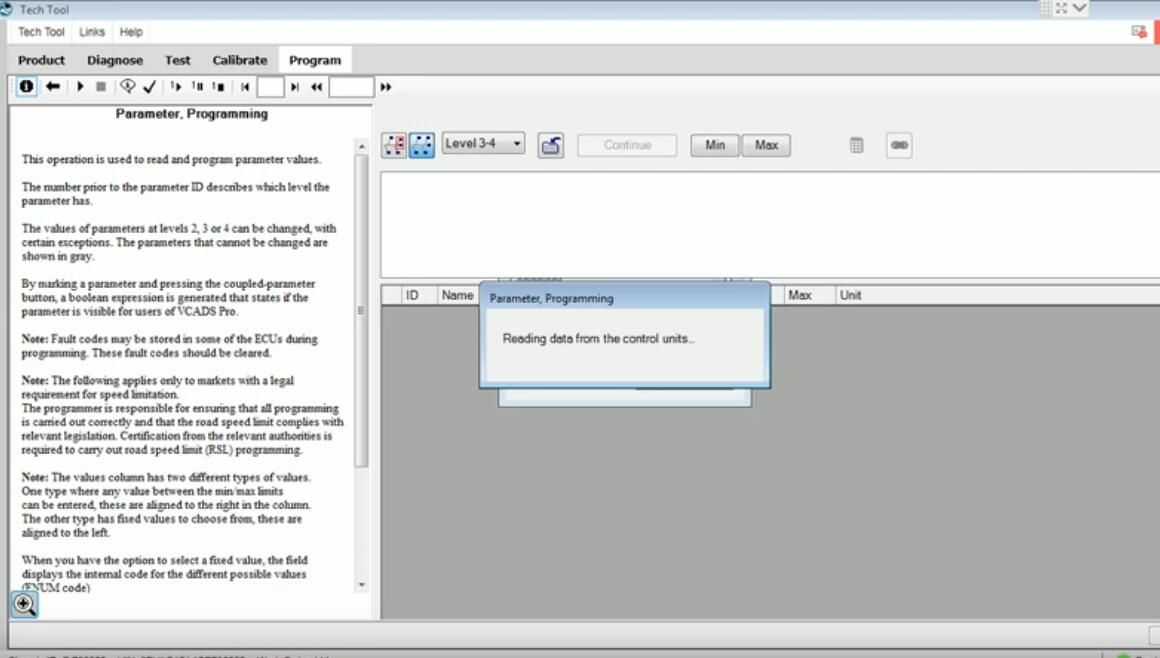
Task: Click the Parameter, Programming dialog title bar
Action: coord(624,298)
